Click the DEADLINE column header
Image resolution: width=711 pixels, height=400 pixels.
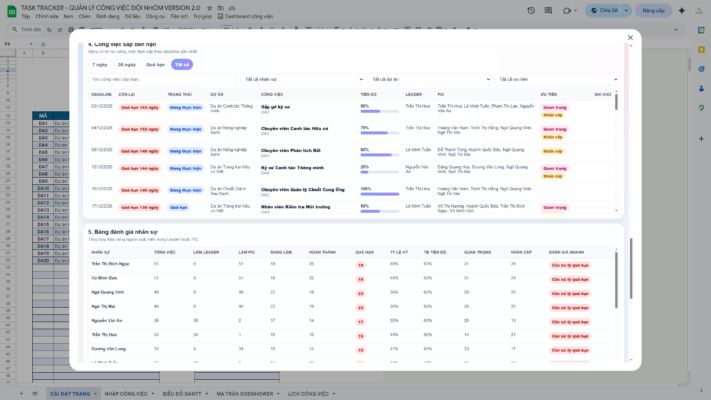point(101,94)
